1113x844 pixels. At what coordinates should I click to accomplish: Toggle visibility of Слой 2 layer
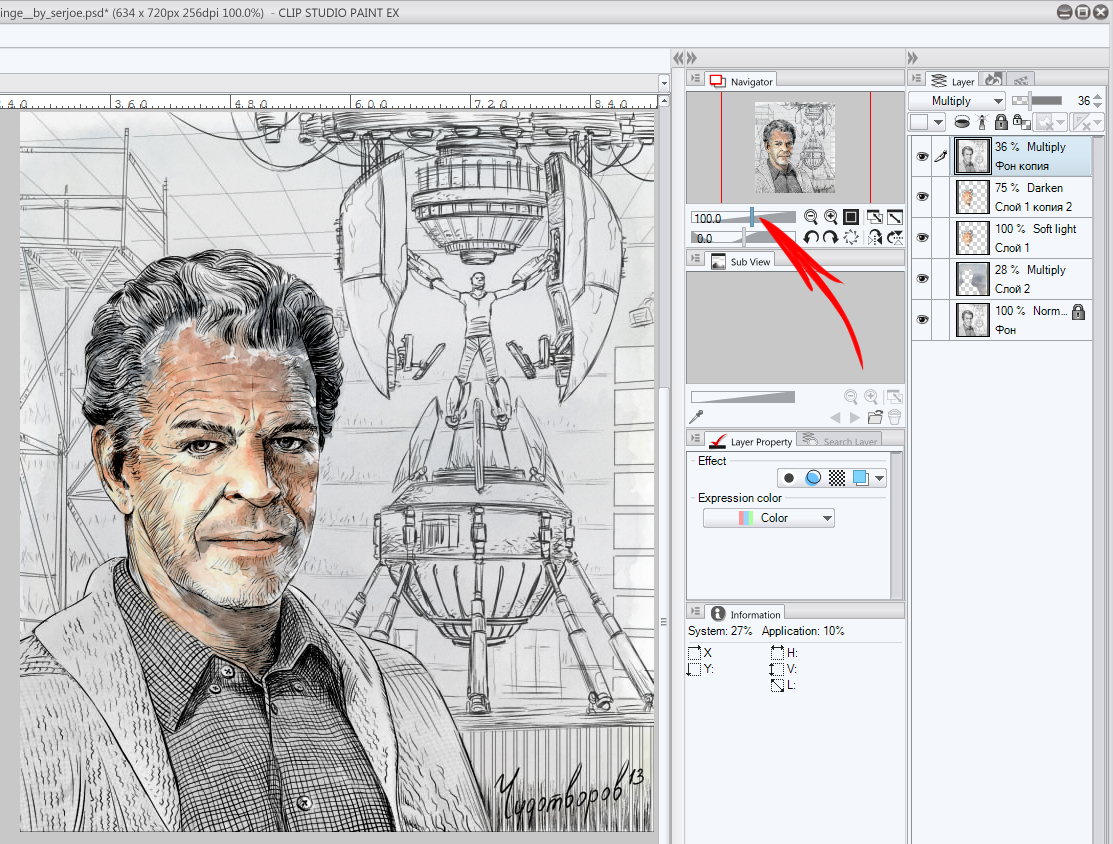click(x=922, y=278)
